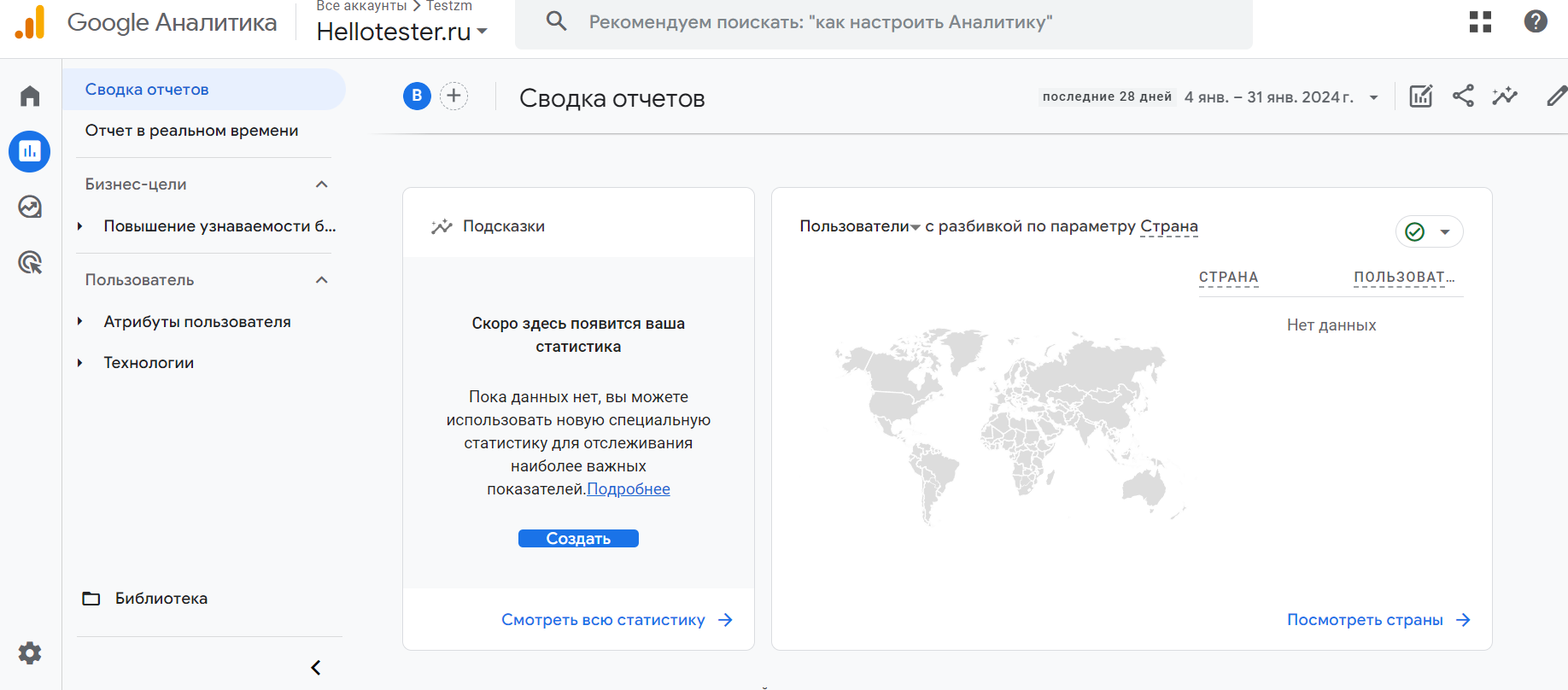Click Посмотреть страны link
Image resolution: width=1568 pixels, height=690 pixels.
click(x=1378, y=620)
